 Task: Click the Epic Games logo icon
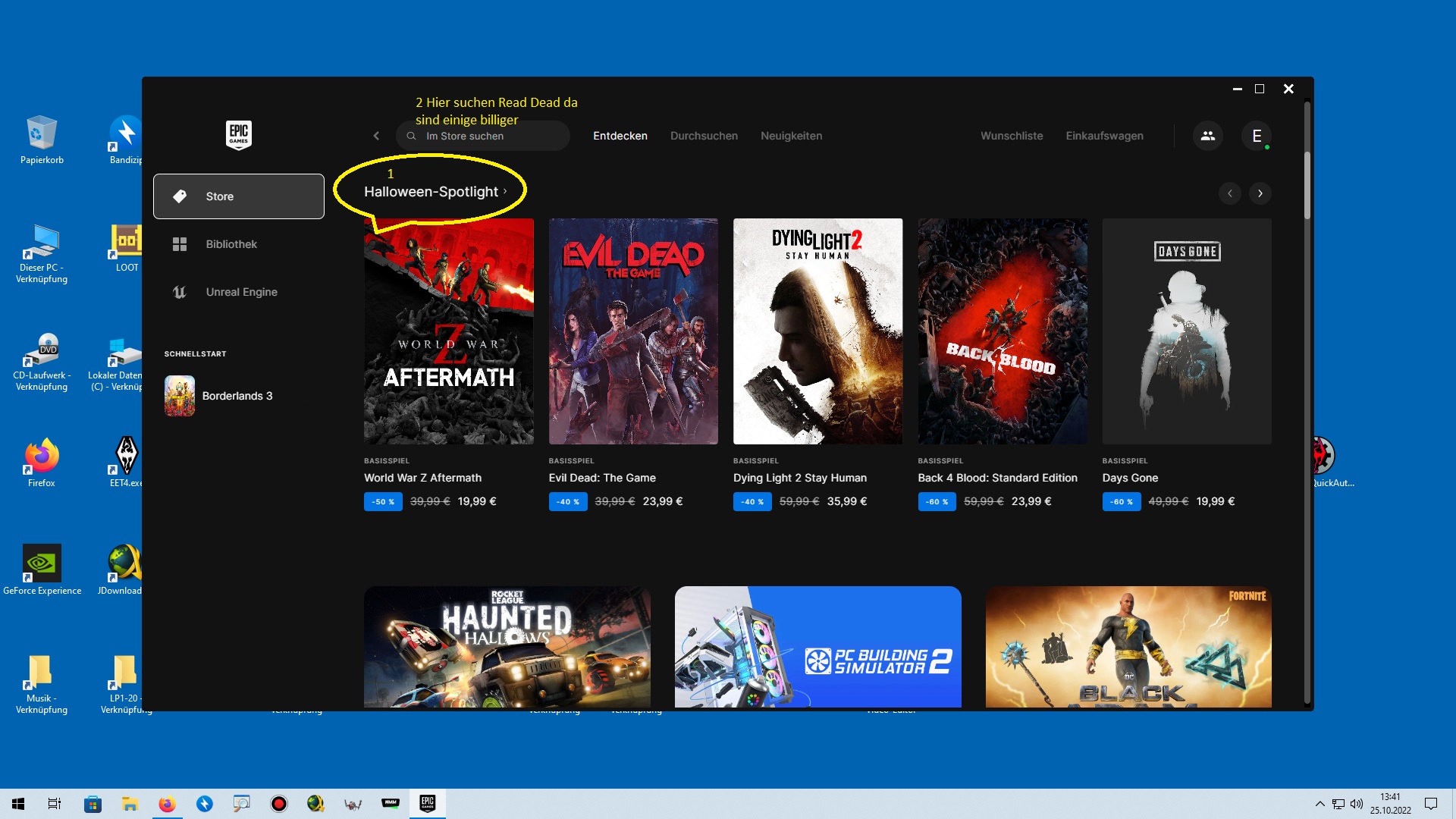click(238, 135)
